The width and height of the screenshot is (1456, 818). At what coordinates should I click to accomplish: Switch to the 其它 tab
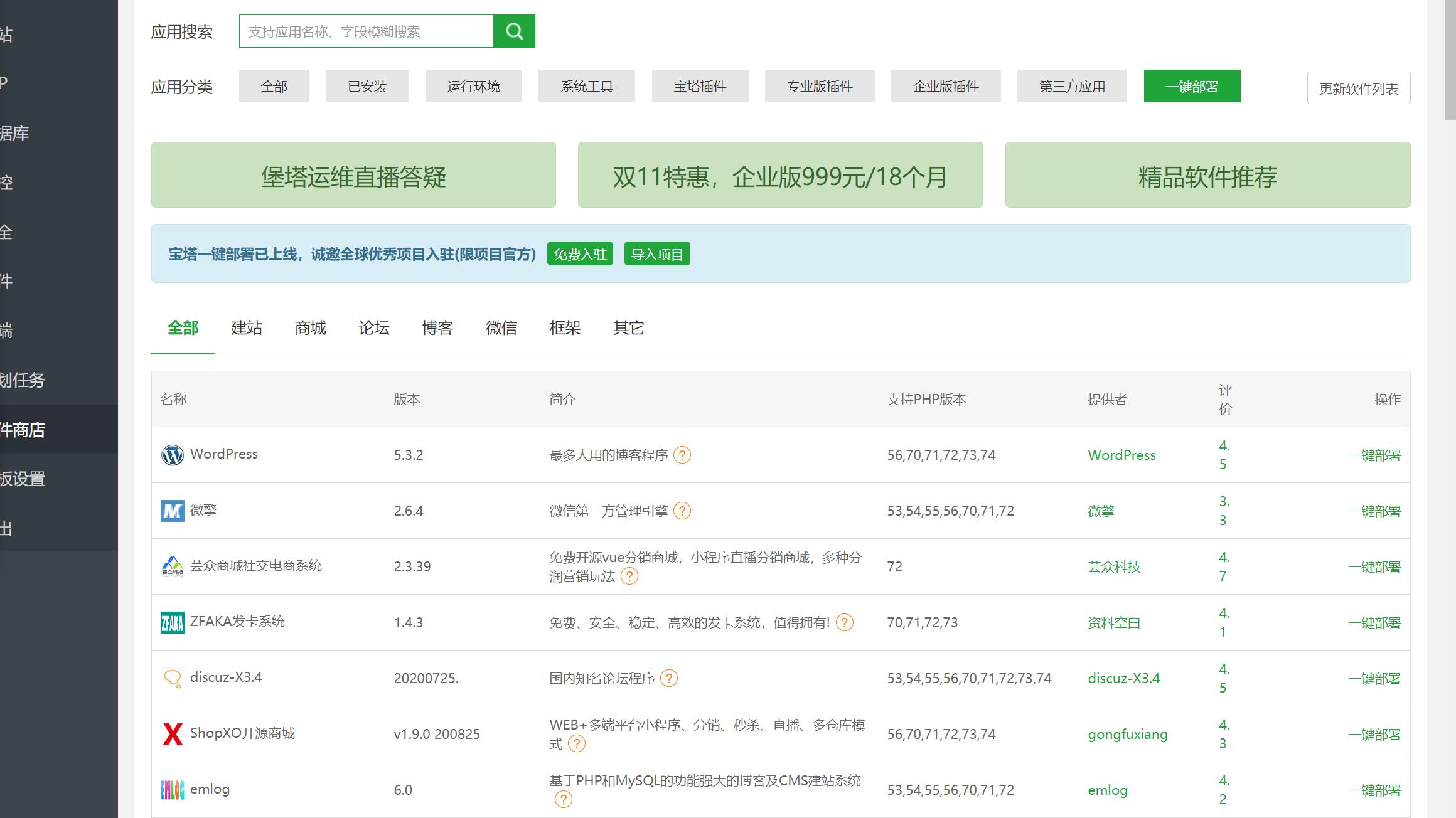(x=629, y=328)
